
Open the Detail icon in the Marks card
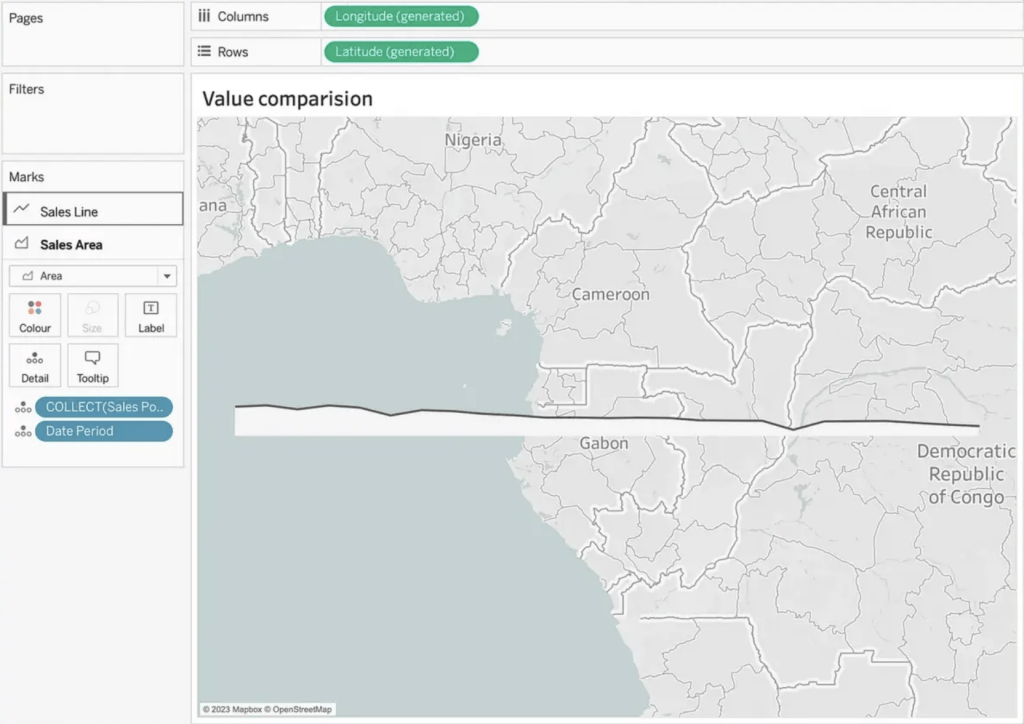coord(35,365)
